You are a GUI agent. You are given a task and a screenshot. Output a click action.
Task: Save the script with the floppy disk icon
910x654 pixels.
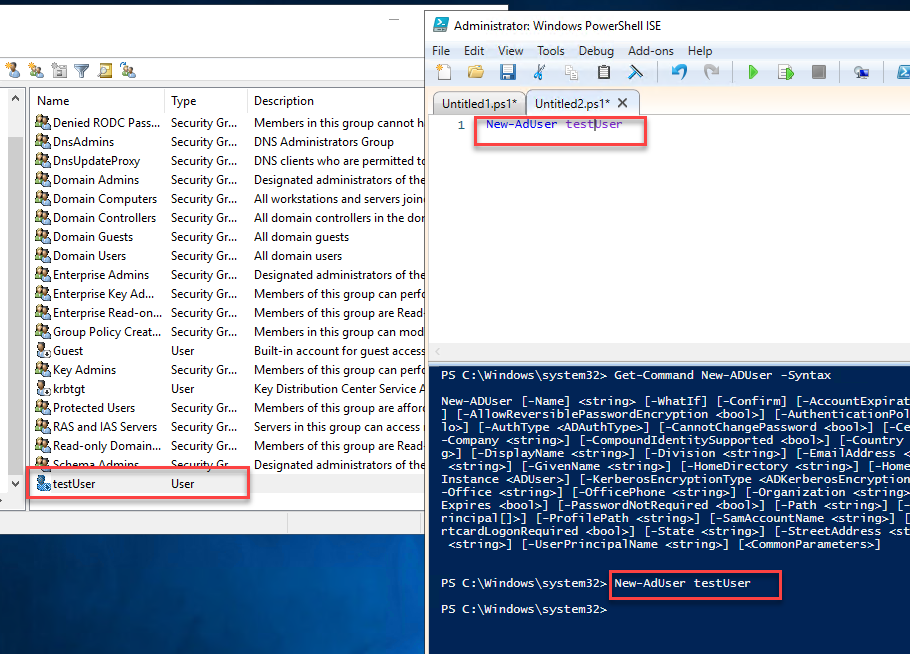[507, 72]
